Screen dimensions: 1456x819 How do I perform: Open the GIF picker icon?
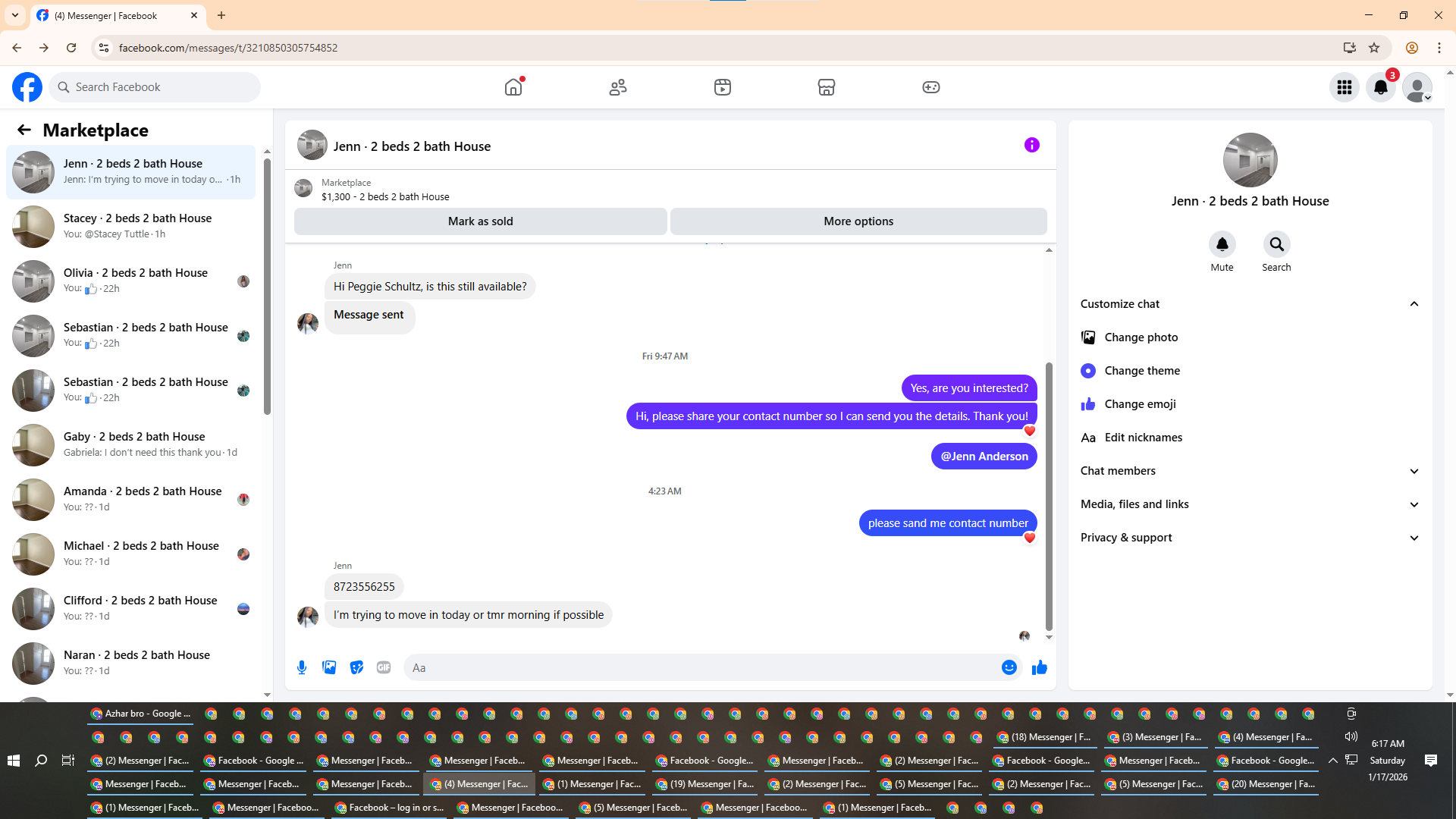point(384,667)
